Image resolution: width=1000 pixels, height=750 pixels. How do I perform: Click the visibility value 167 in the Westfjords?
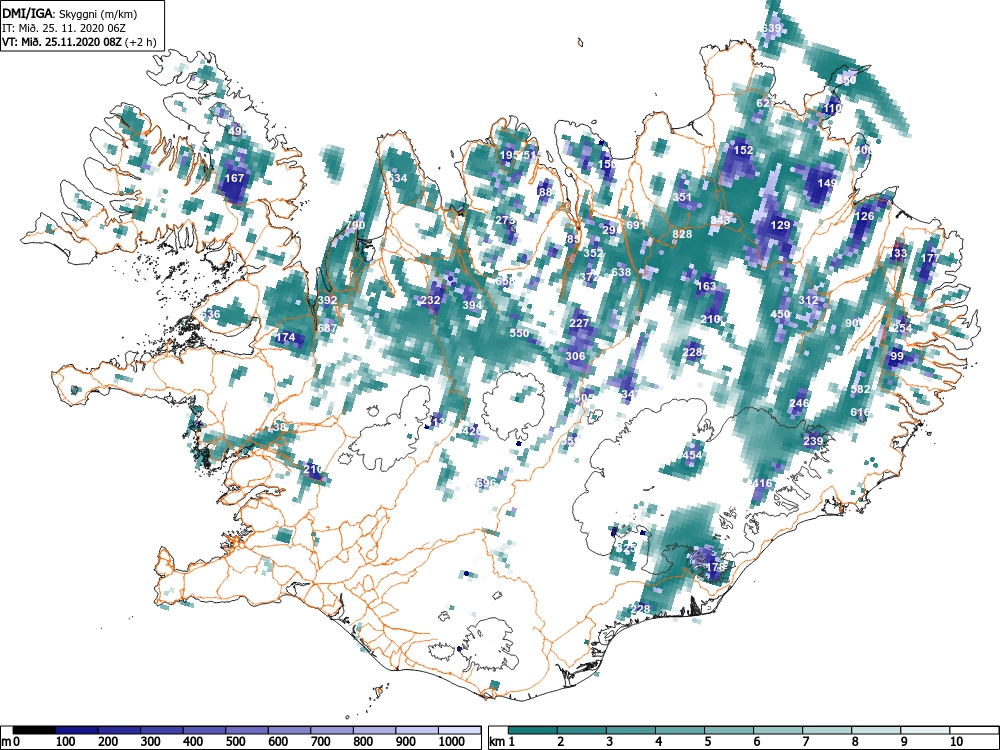point(235,178)
